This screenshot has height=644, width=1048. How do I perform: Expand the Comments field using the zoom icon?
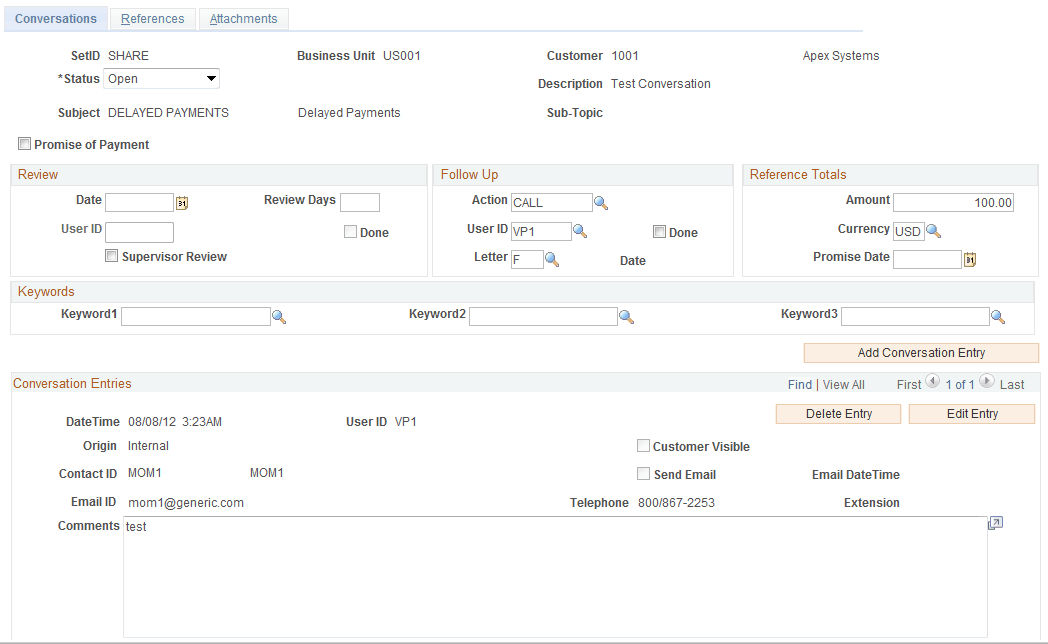[995, 522]
